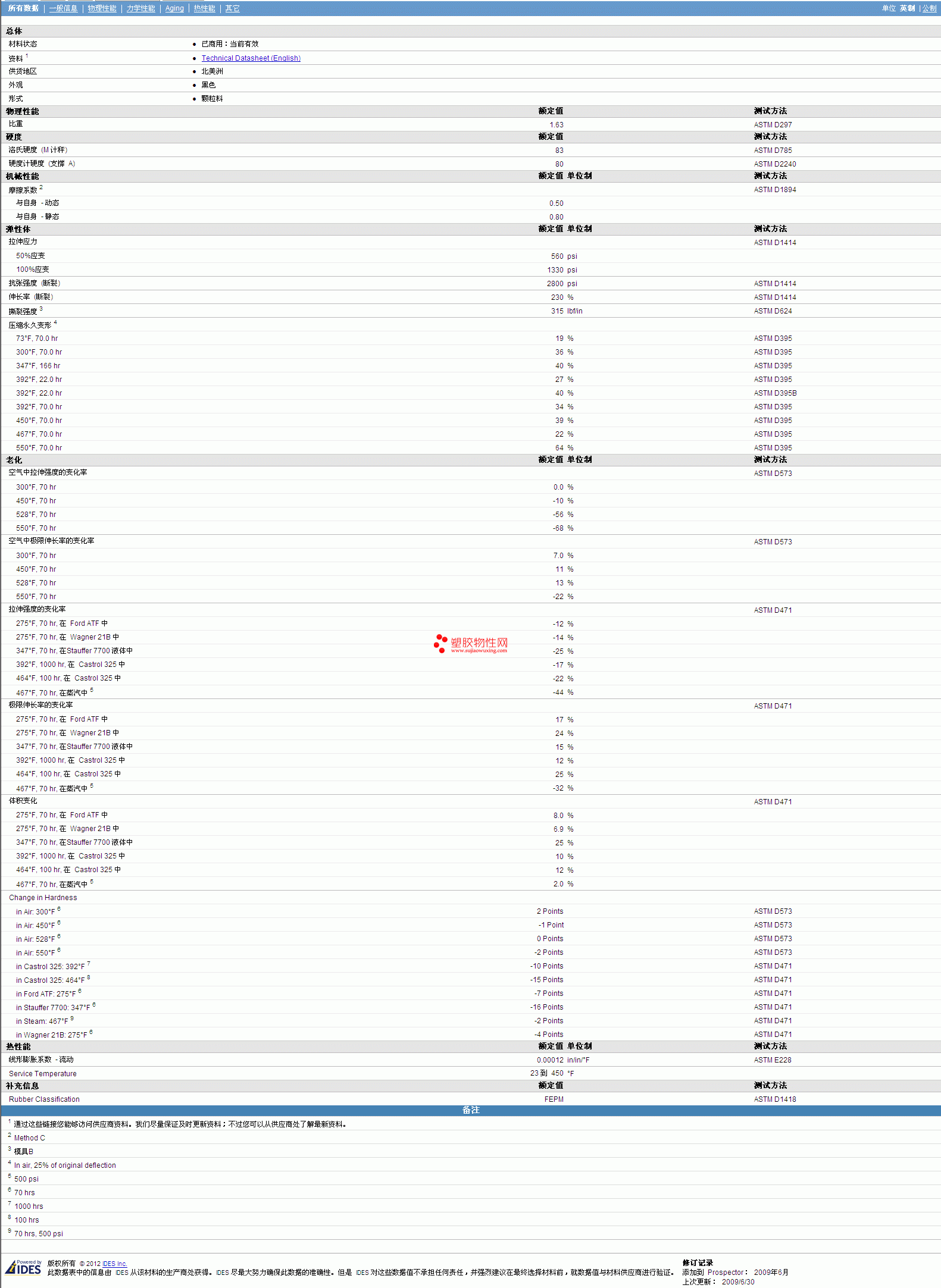Image resolution: width=941 pixels, height=1288 pixels.
Task: Click ASTM D1894 test method
Action: [774, 190]
